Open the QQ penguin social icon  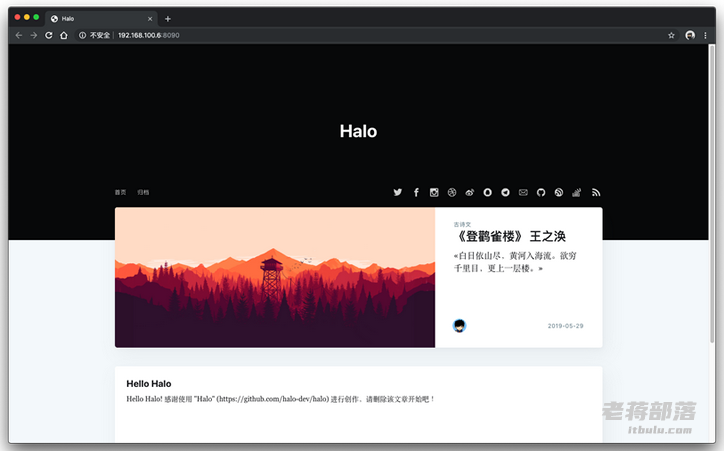[488, 192]
